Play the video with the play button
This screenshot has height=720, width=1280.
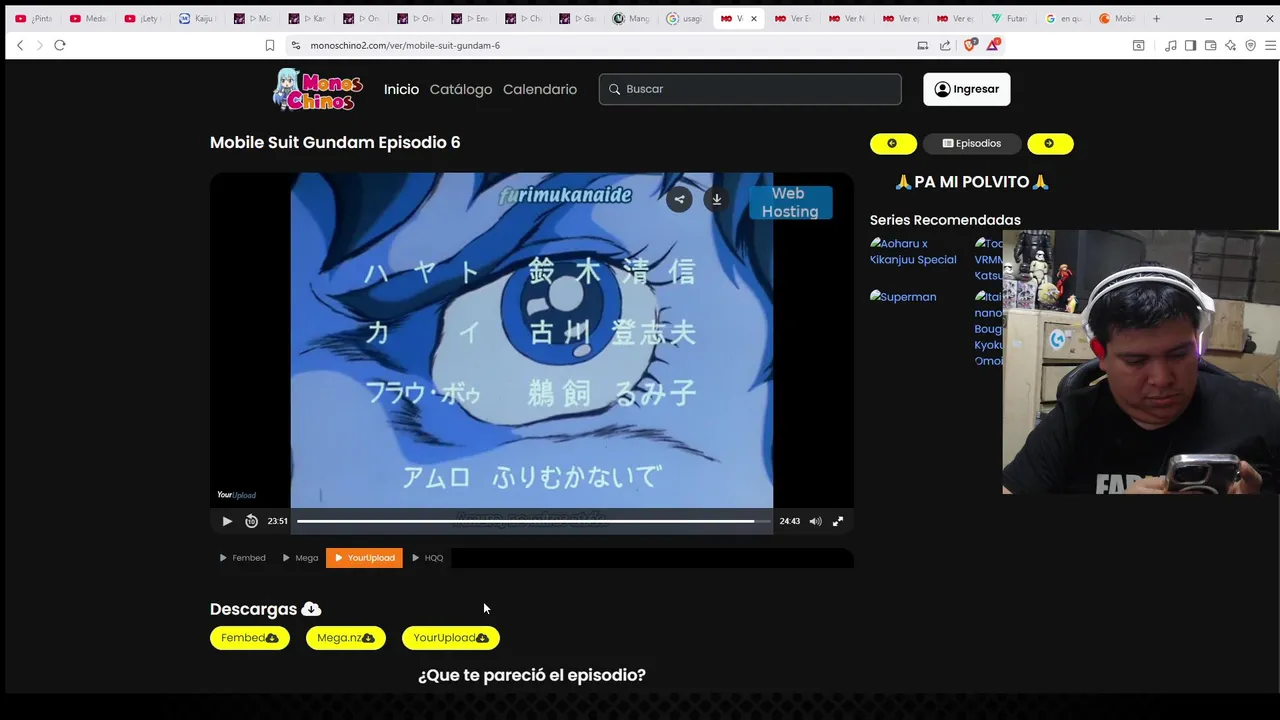(227, 521)
